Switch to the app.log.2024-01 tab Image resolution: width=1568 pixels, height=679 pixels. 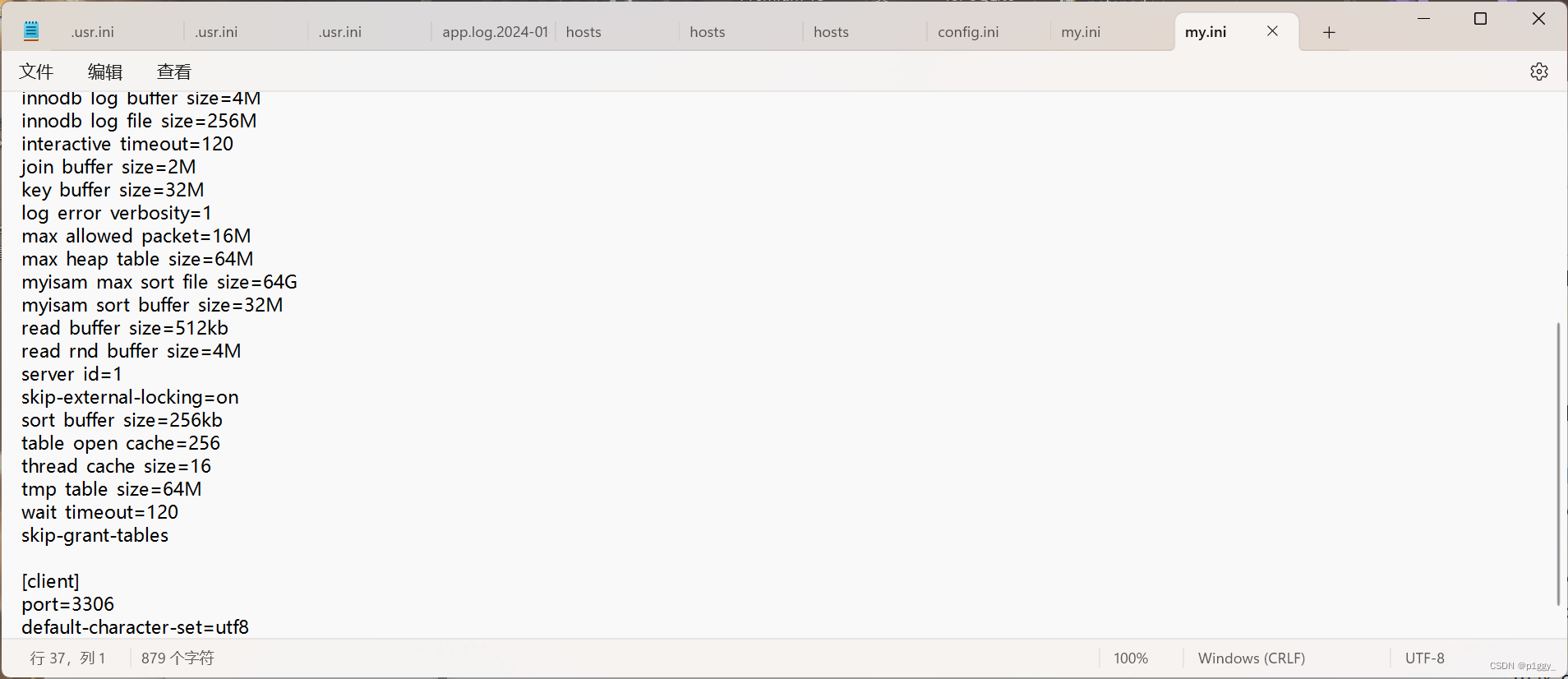[495, 32]
